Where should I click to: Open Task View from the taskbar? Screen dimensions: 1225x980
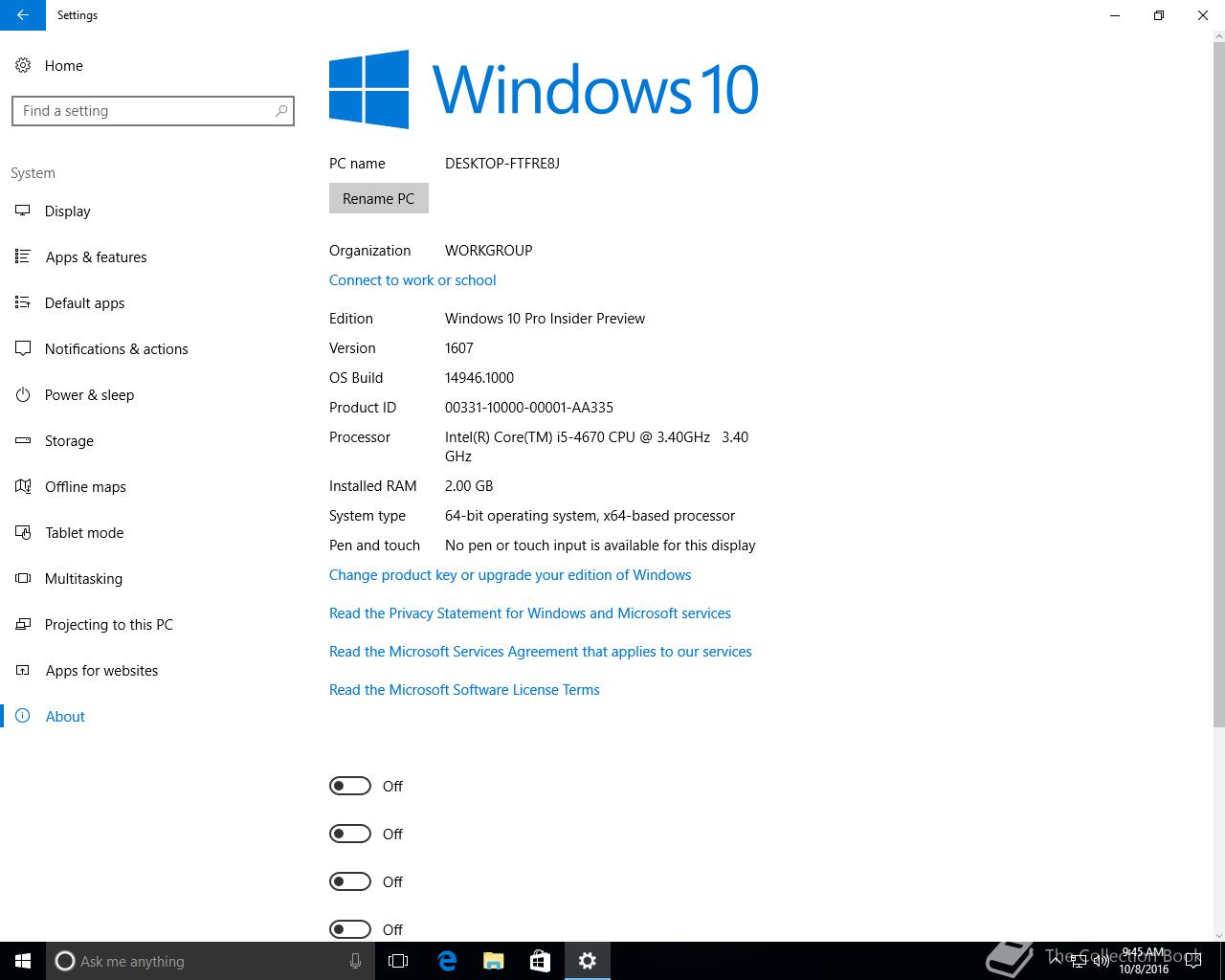coord(398,961)
